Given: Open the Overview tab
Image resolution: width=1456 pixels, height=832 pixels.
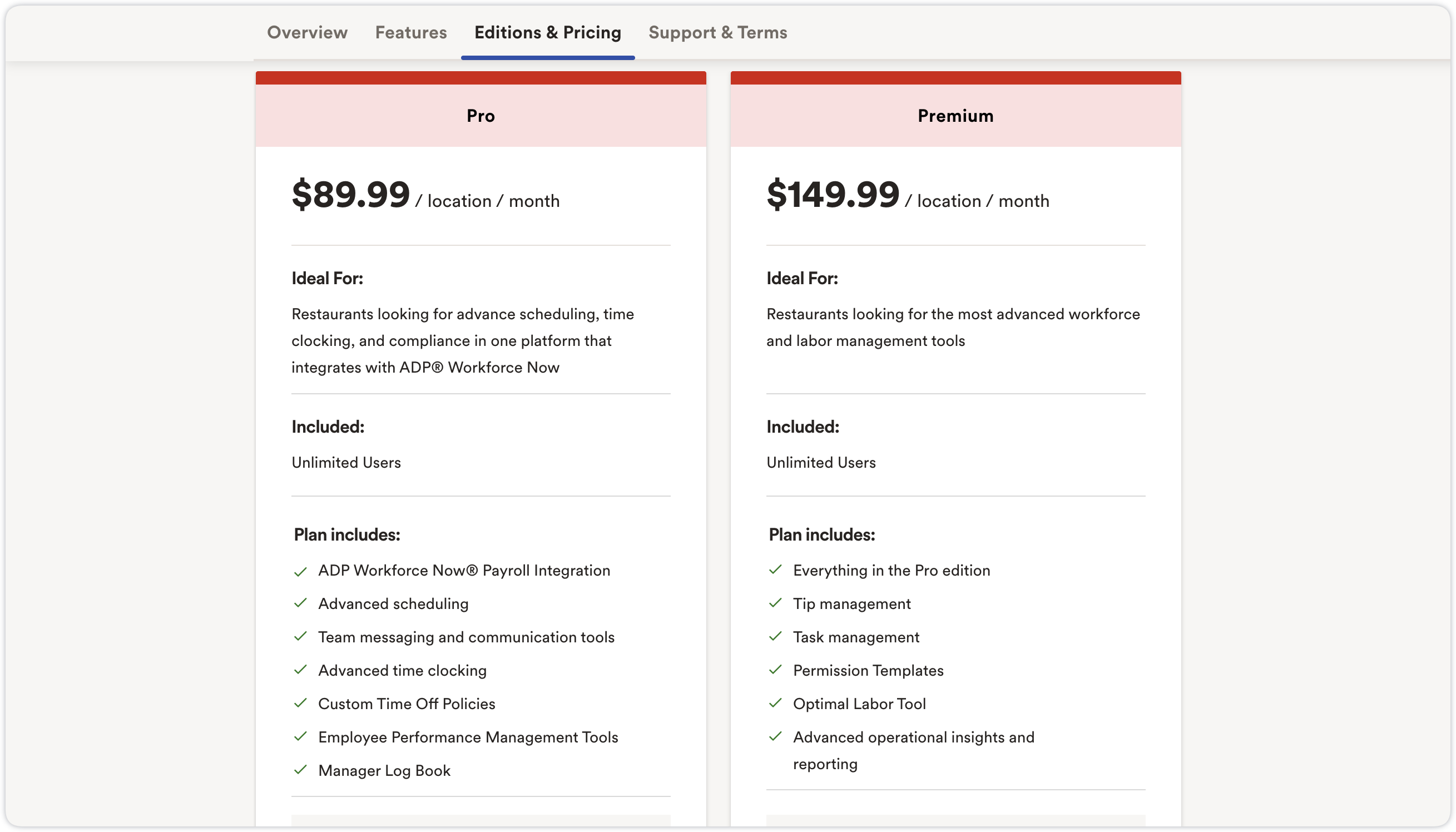Looking at the screenshot, I should click(x=307, y=33).
